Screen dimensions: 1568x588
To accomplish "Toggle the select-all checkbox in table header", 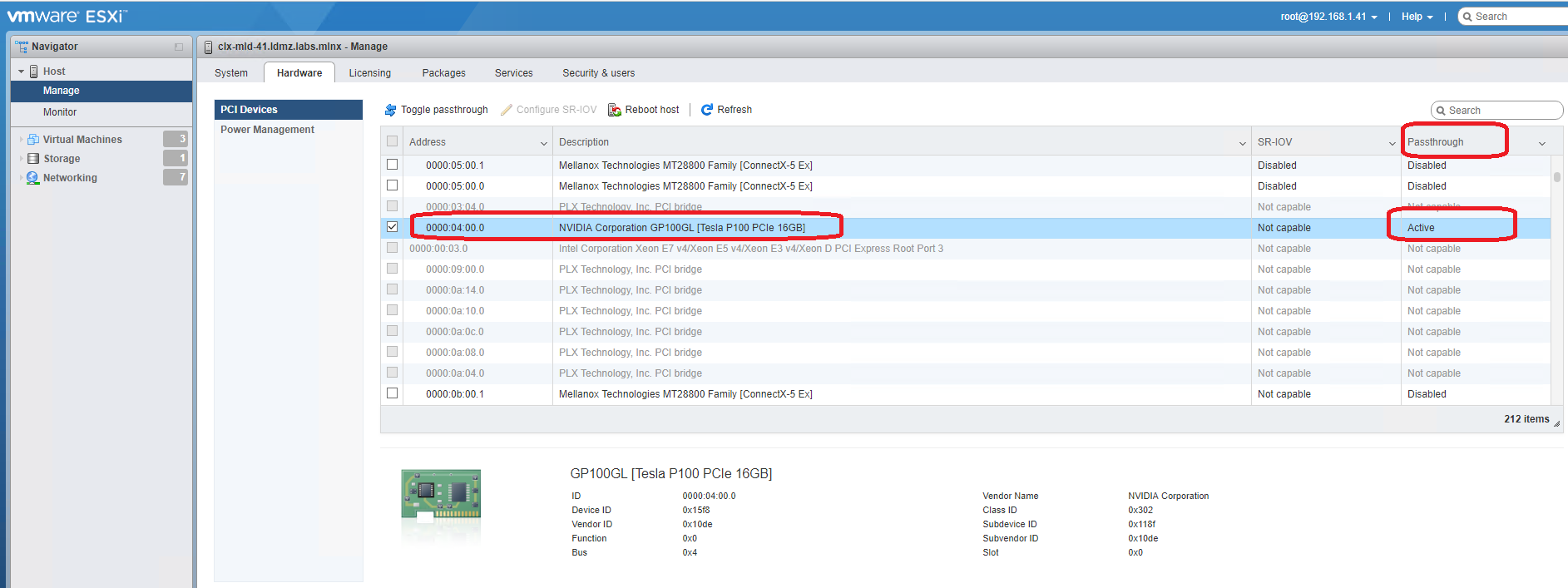I will pyautogui.click(x=392, y=141).
